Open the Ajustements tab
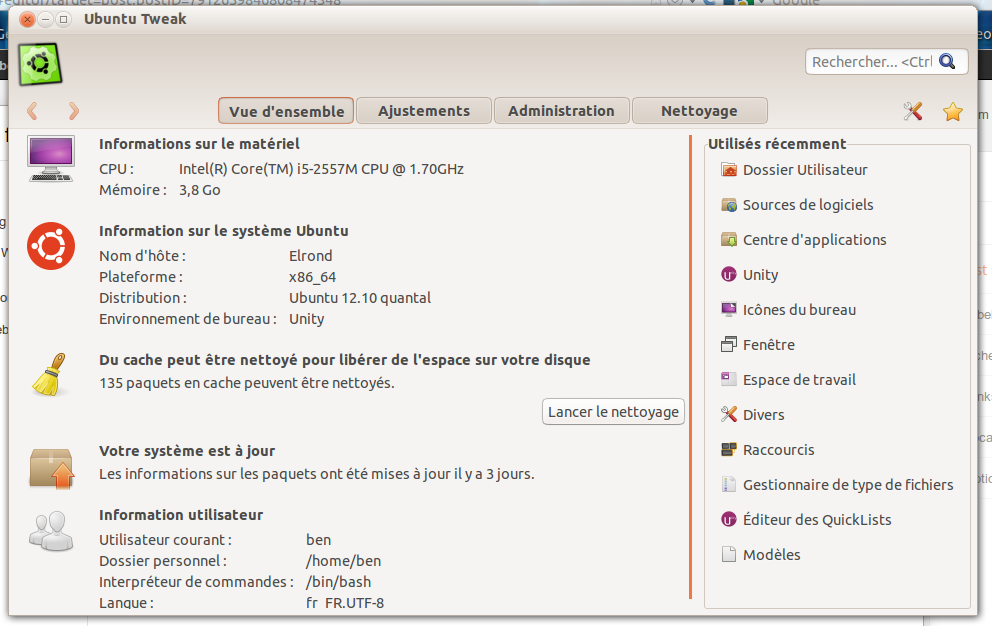 (424, 111)
